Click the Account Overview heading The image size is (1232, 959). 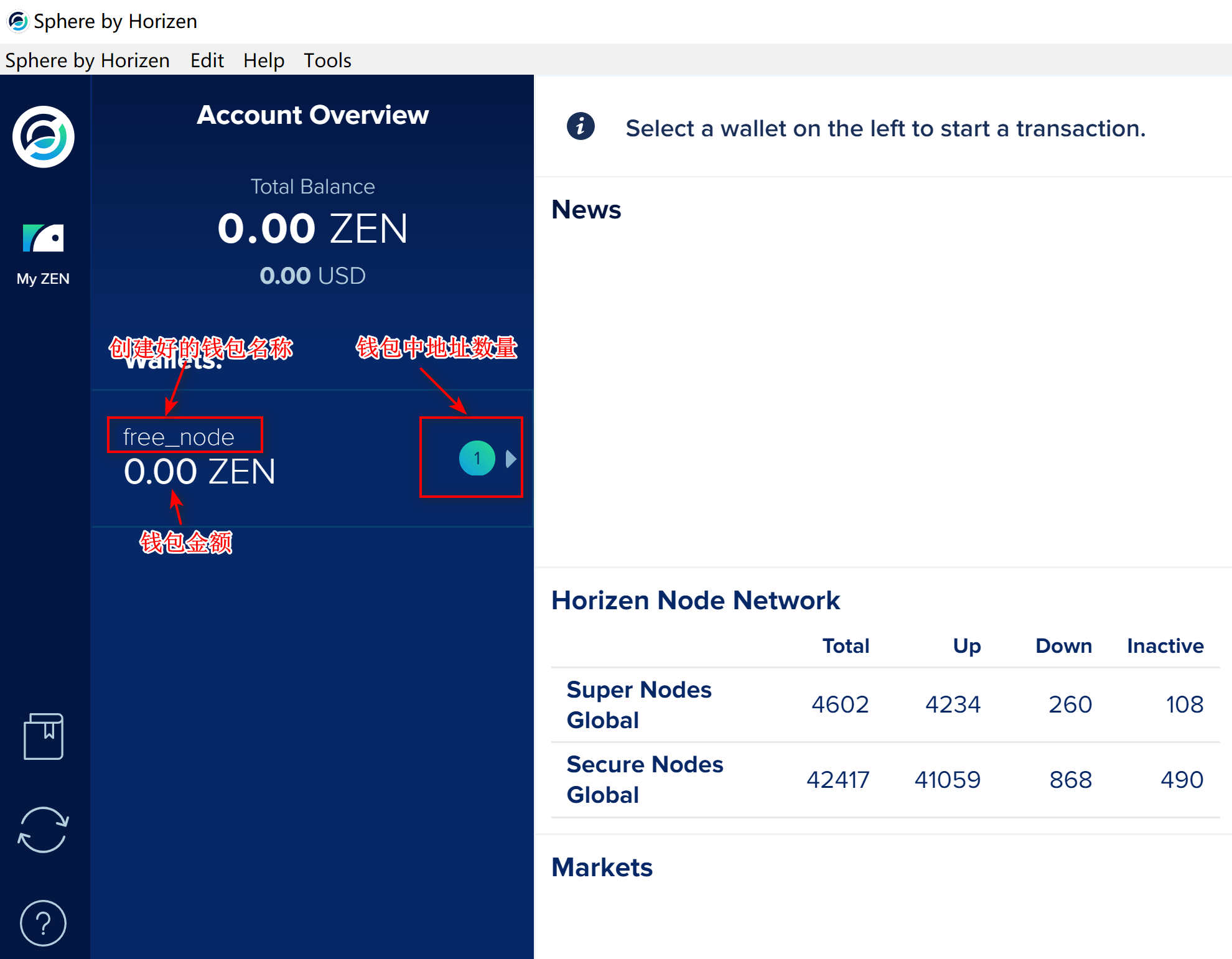tap(313, 115)
